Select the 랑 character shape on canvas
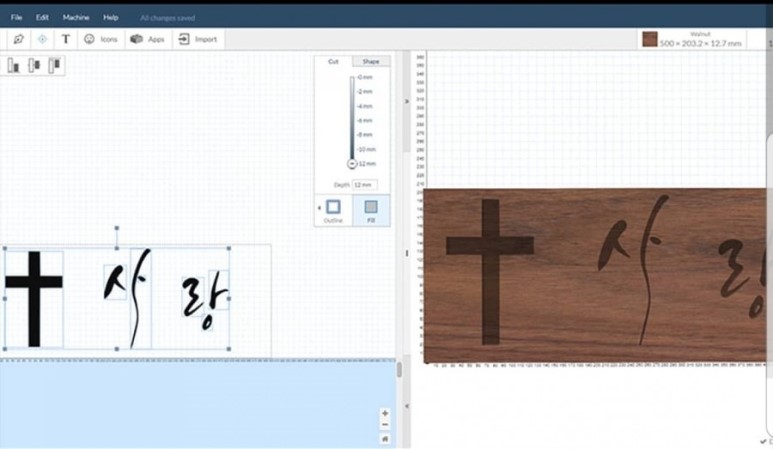The height and width of the screenshot is (449, 773). (x=206, y=299)
